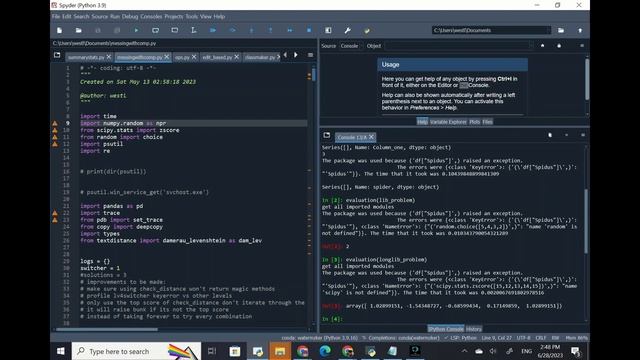The image size is (640, 360).
Task: Click the Save all files icon
Action: (117, 30)
